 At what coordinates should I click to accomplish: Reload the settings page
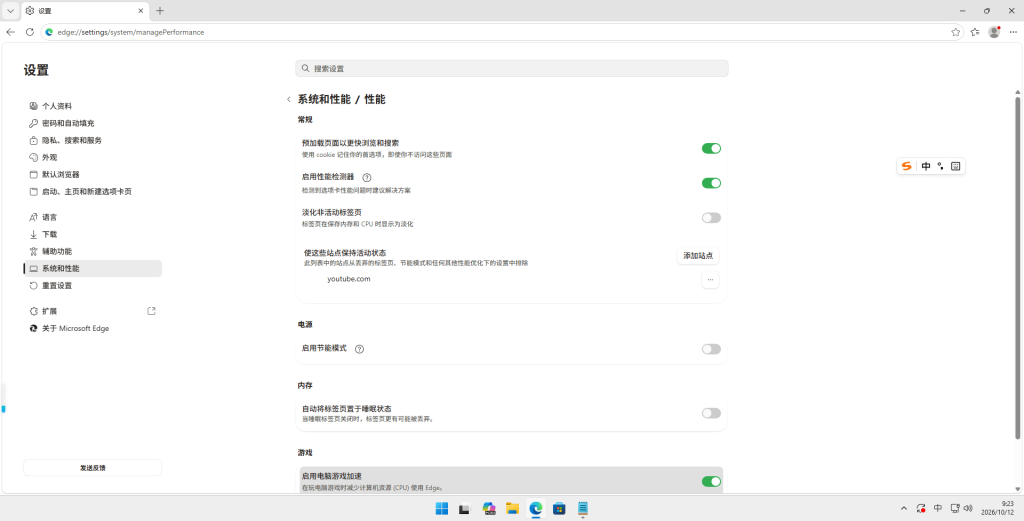click(x=29, y=32)
